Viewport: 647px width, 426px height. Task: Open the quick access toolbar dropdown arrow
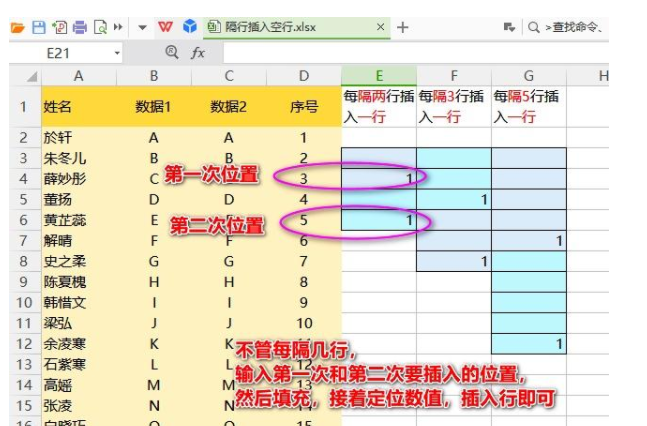142,28
